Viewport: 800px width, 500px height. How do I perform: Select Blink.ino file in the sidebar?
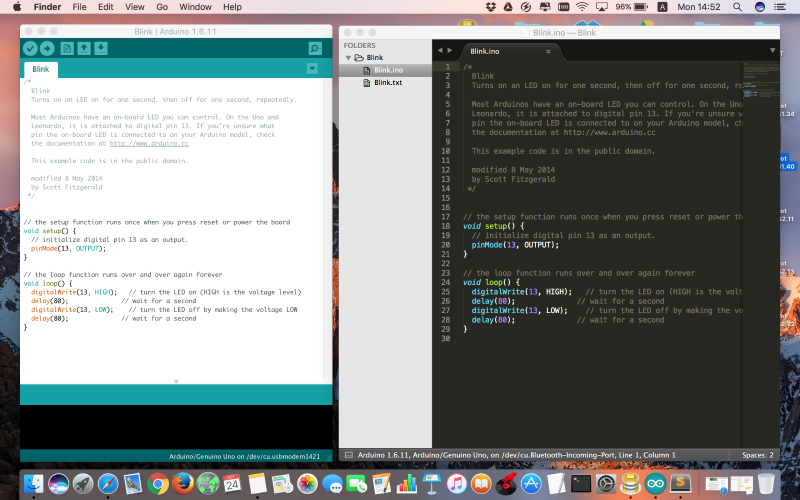coord(385,70)
